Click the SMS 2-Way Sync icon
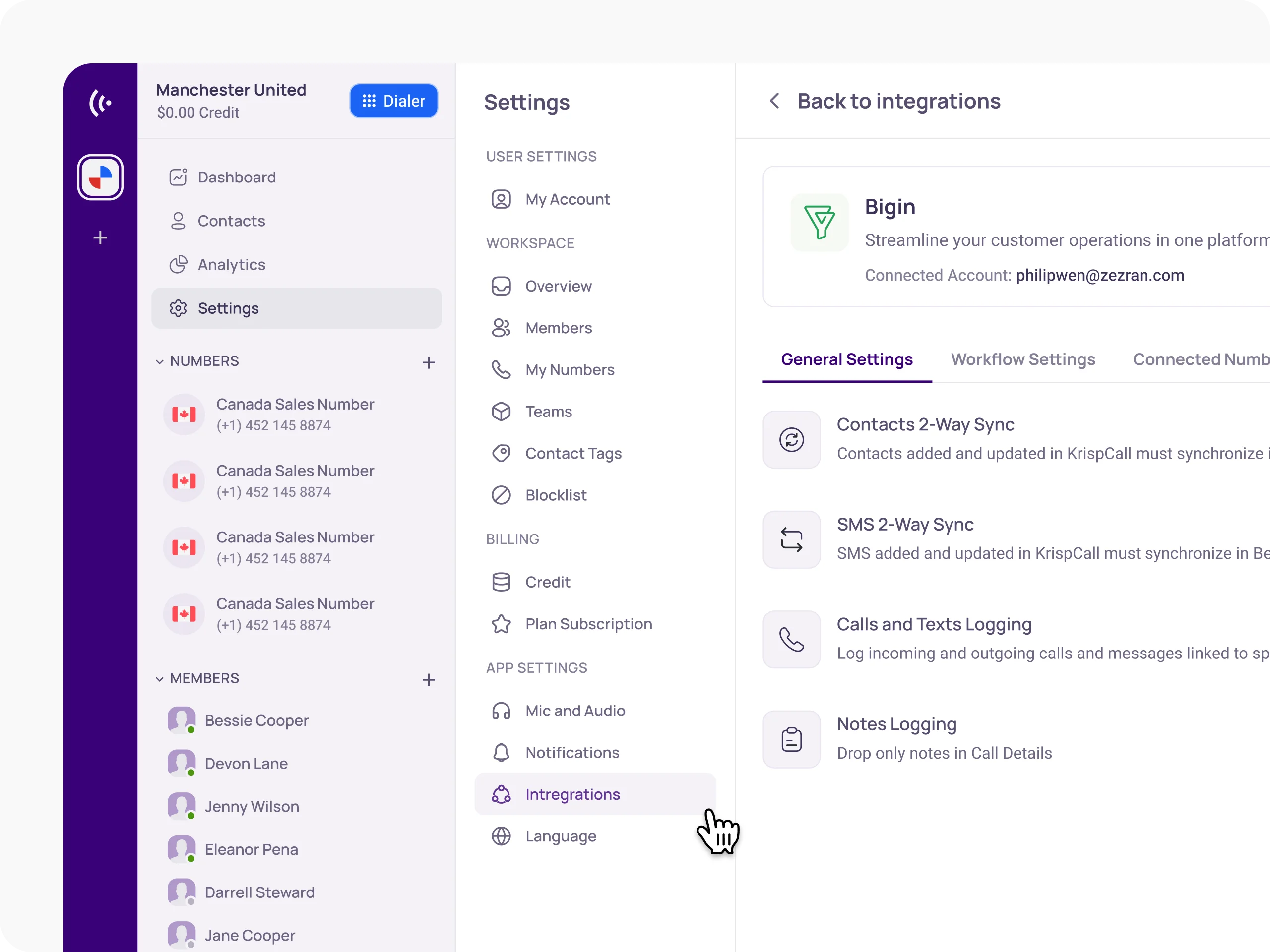The image size is (1270, 952). click(x=791, y=539)
